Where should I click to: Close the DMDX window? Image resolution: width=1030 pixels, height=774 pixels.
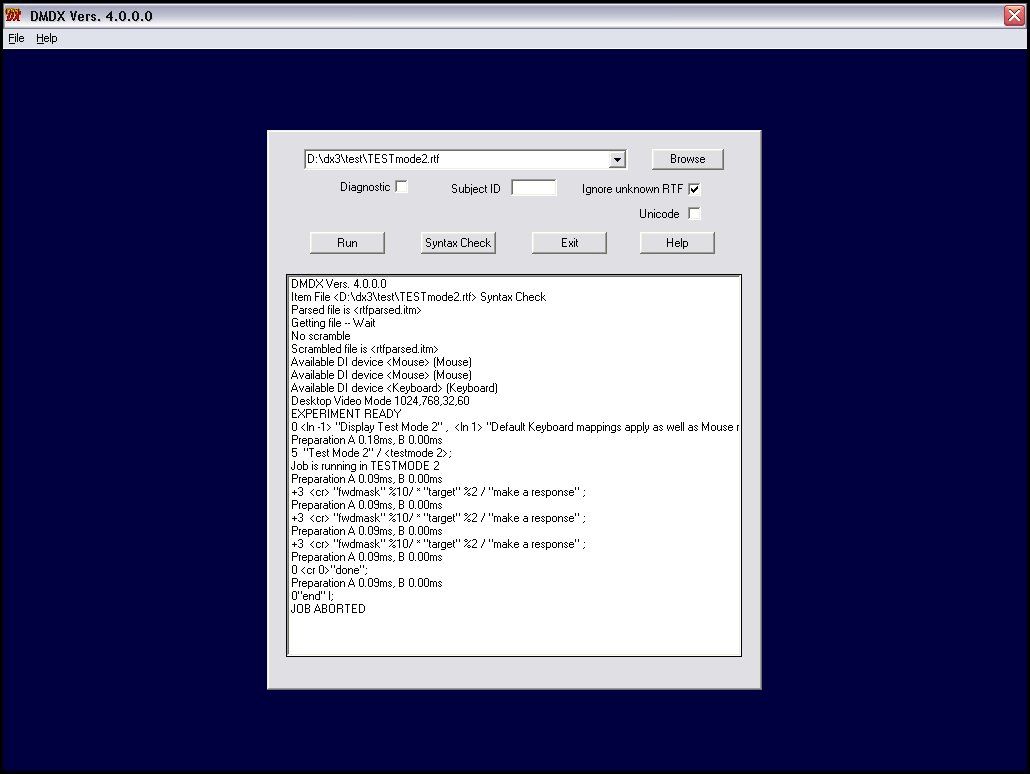[x=1015, y=15]
